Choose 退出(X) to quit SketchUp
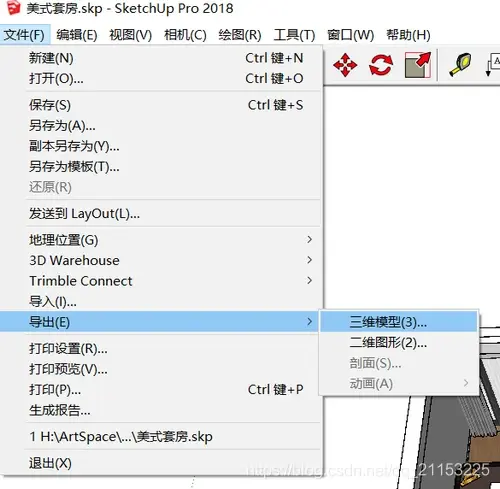Image resolution: width=500 pixels, height=489 pixels. point(161,463)
